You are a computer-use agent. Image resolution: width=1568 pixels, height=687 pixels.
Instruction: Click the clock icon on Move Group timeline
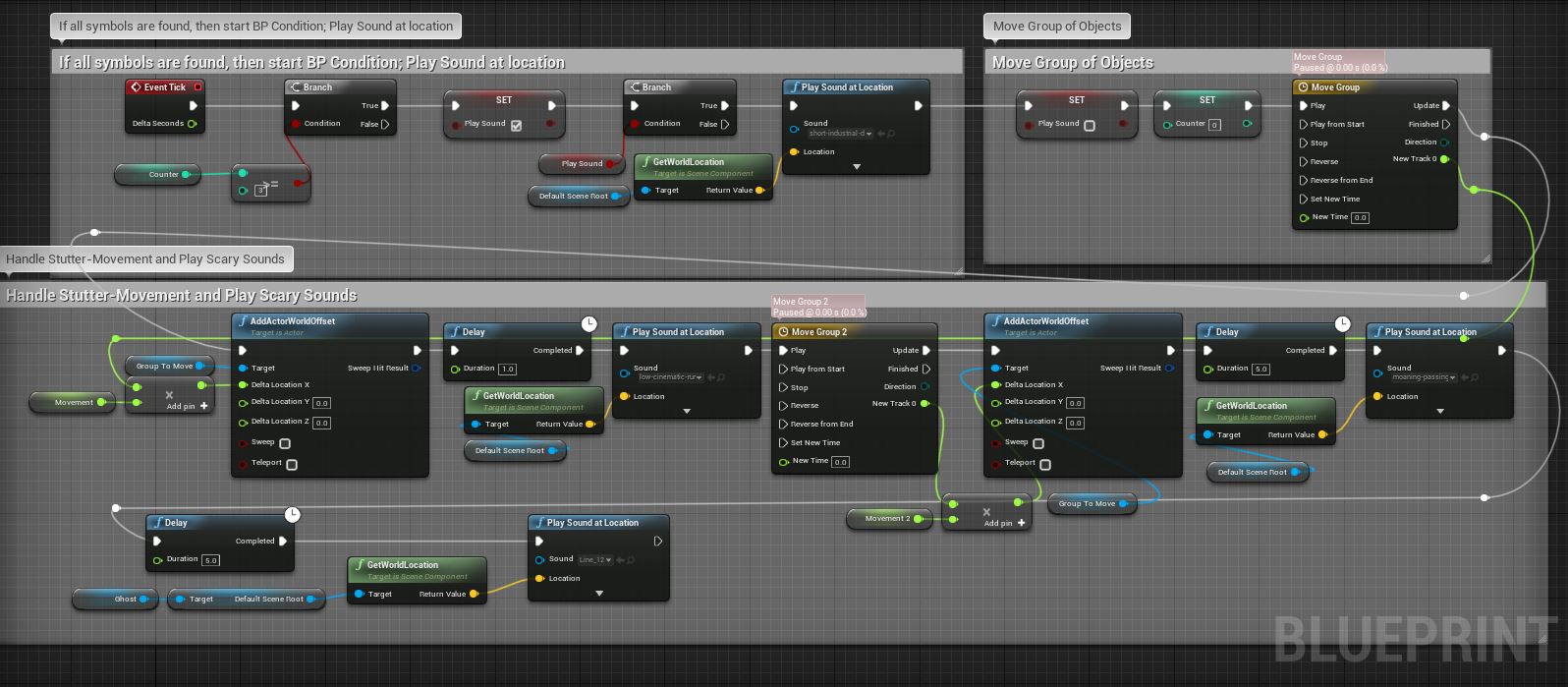[1303, 87]
